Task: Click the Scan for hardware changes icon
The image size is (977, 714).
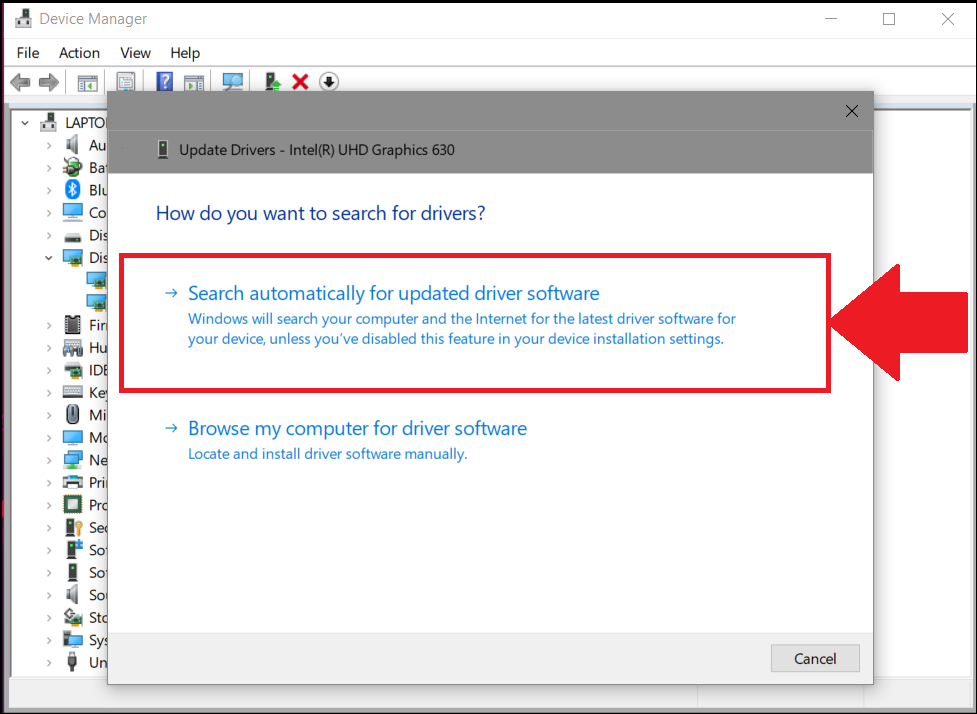Action: point(232,81)
